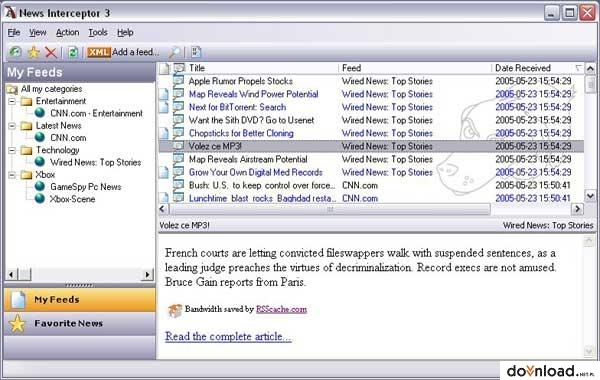Screen dimensions: 600x380
Task: Select the 'Bush: U.S. to keep control over force' article
Action: point(371,185)
